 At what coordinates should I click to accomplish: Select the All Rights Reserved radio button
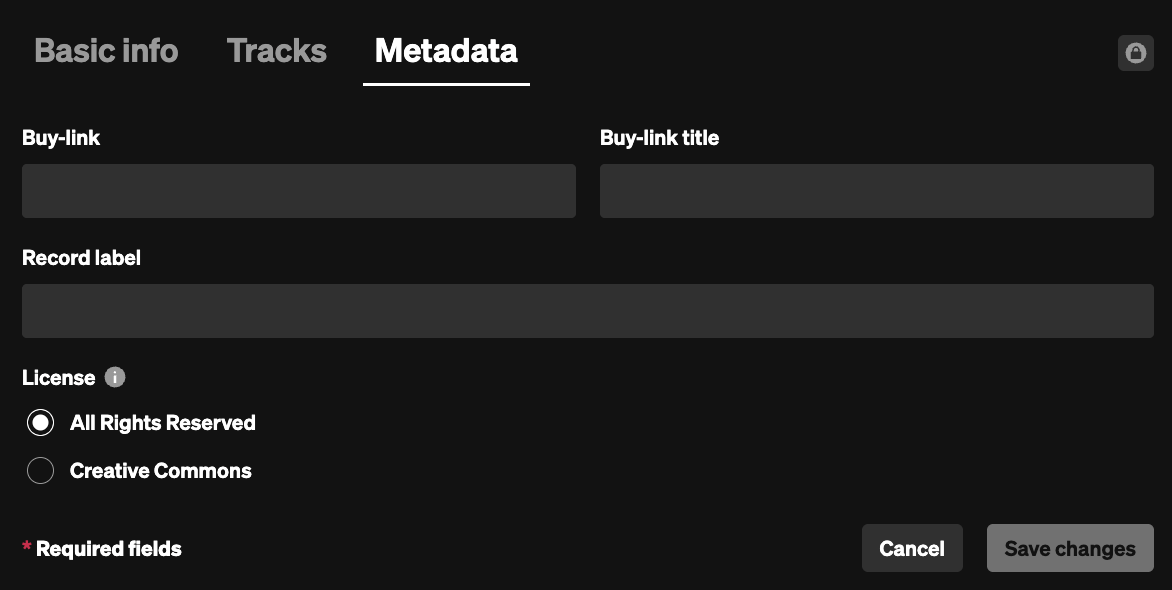click(40, 423)
